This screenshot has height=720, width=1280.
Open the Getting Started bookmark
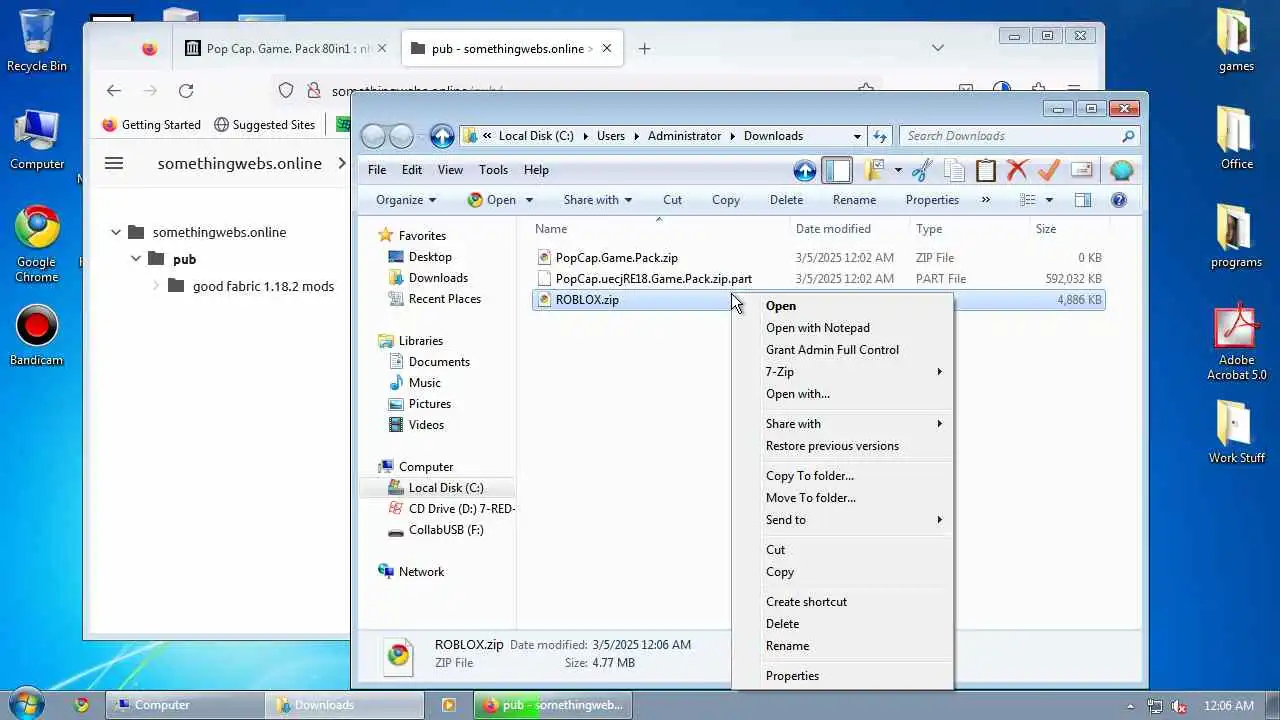point(151,125)
